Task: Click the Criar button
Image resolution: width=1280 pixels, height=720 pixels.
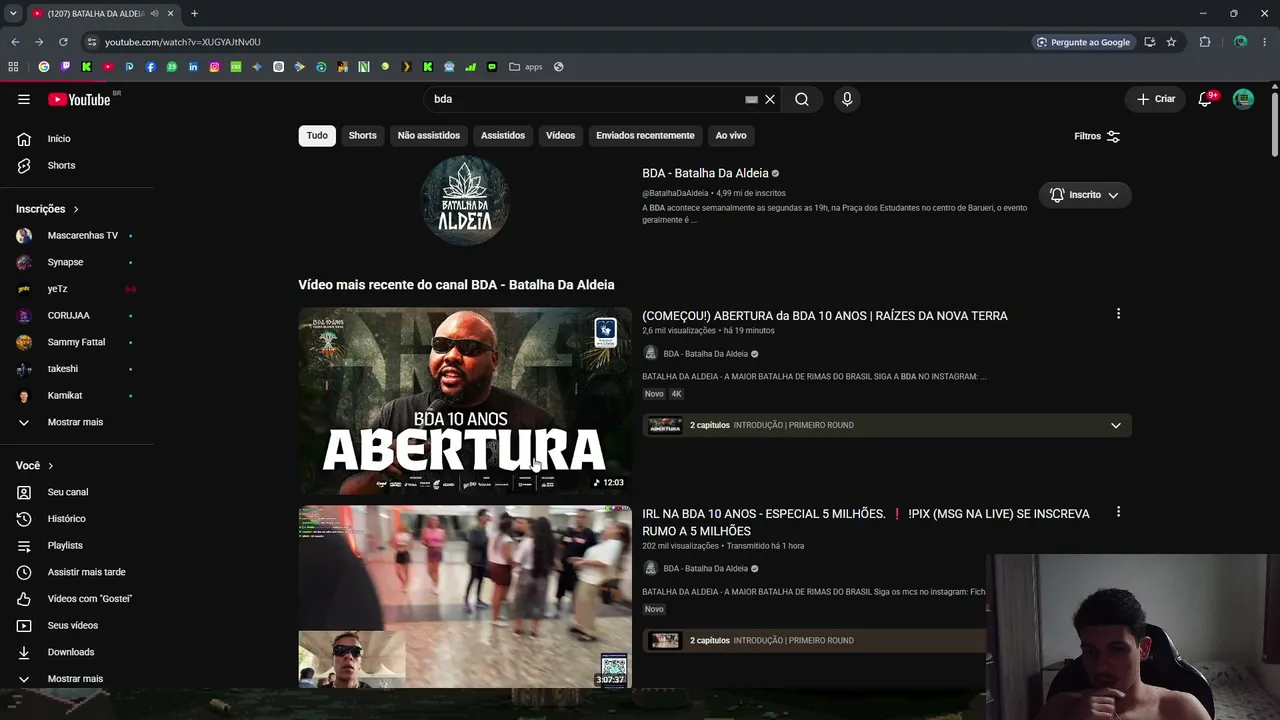Action: [x=1156, y=99]
